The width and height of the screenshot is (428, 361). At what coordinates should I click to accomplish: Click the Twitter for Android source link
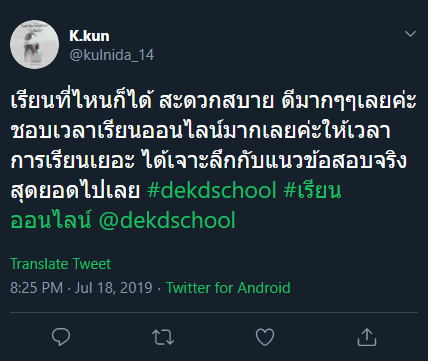pos(228,288)
